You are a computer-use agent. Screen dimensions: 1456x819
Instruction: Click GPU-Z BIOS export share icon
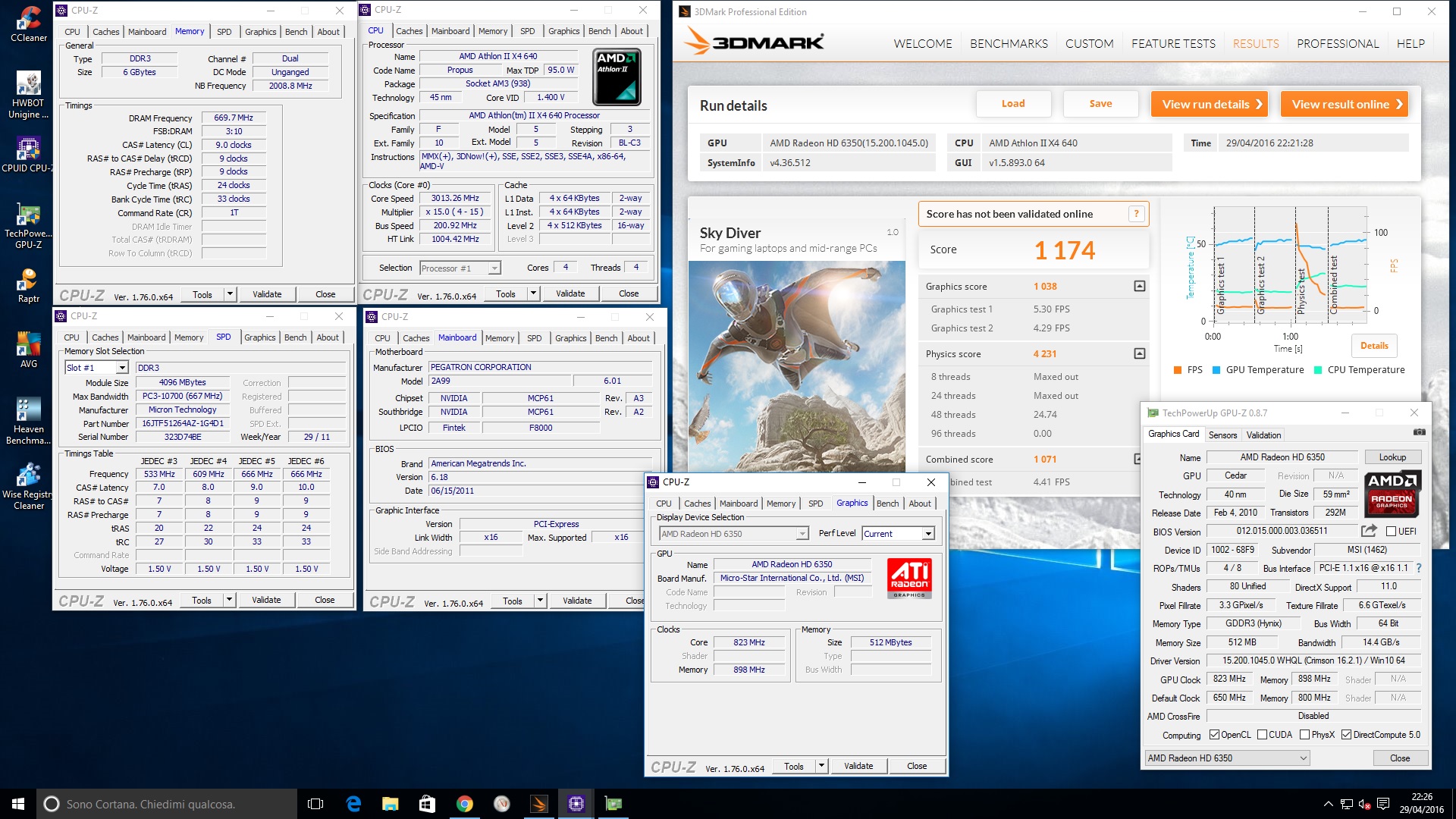1369,531
